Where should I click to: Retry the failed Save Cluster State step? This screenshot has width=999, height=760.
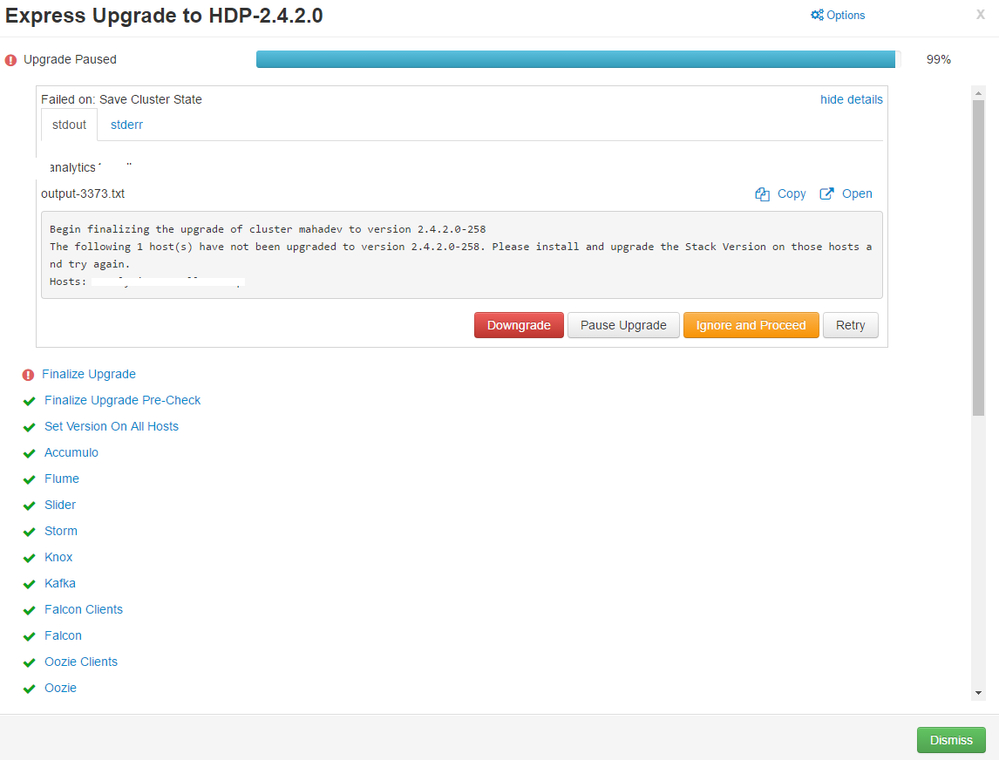click(850, 325)
